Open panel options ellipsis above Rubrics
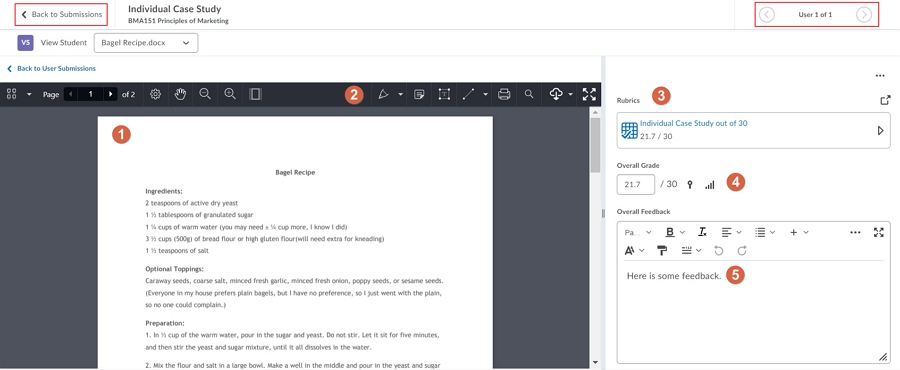 click(880, 76)
